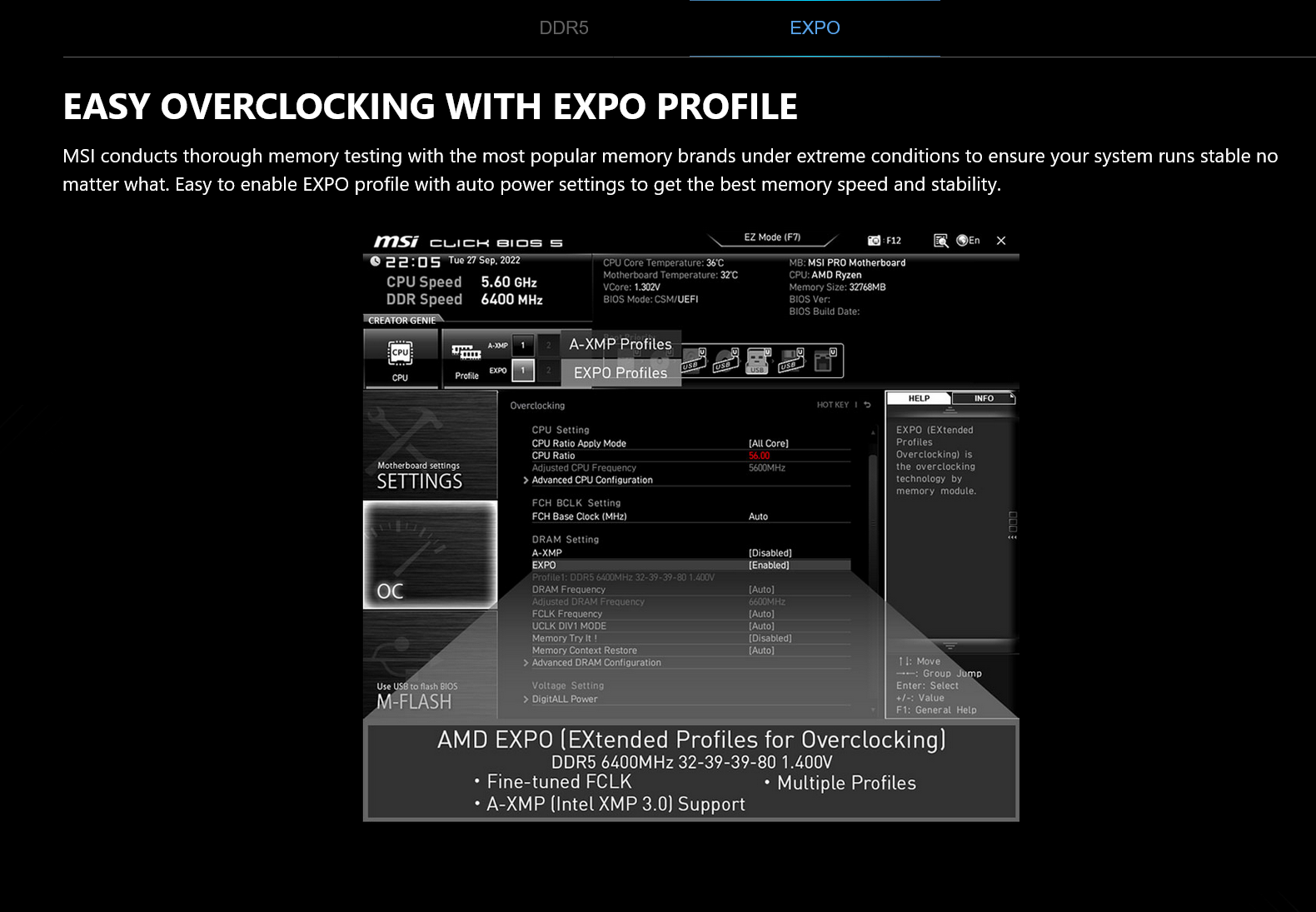Switch to EZ Mode (F7)
Viewport: 1316px width, 912px height.
[x=772, y=238]
